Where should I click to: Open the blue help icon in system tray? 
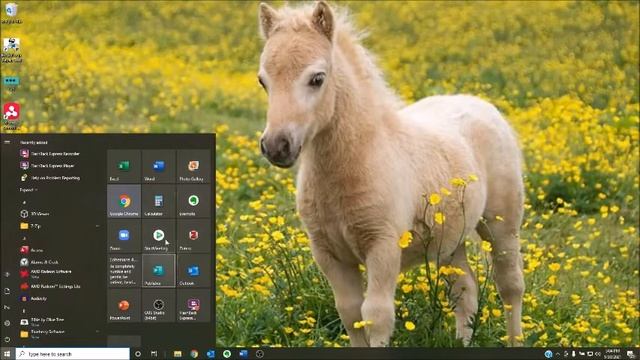pos(549,354)
